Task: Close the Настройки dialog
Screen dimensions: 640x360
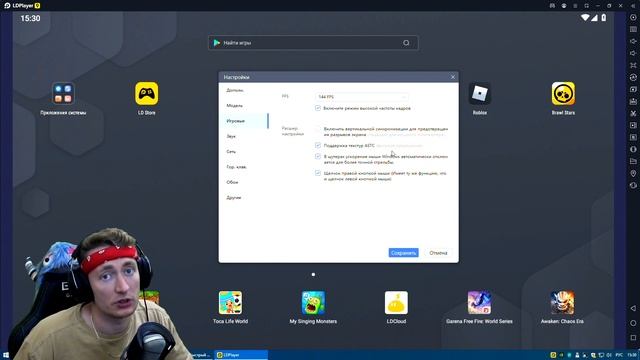Action: 453,77
